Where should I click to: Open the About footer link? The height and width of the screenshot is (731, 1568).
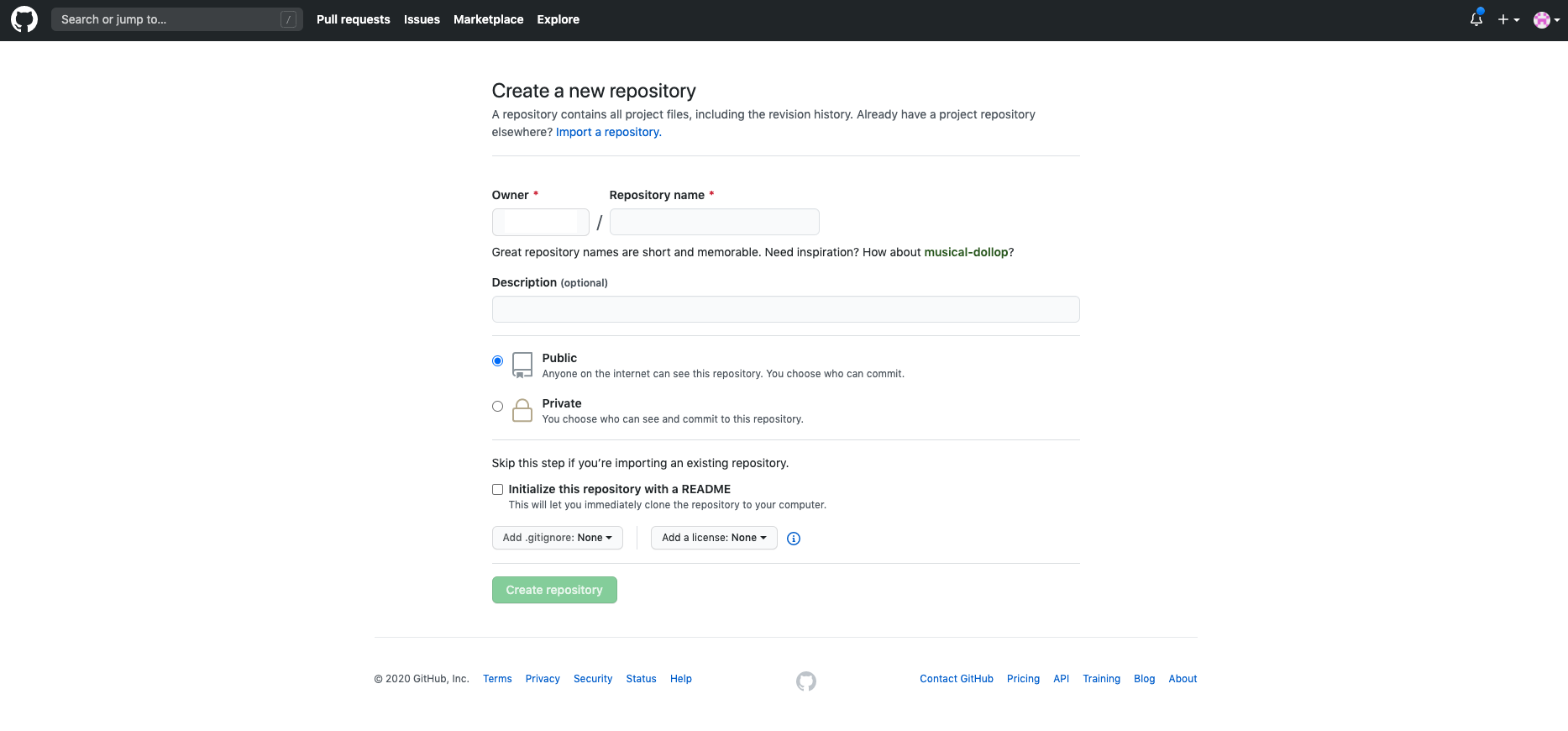point(1183,679)
